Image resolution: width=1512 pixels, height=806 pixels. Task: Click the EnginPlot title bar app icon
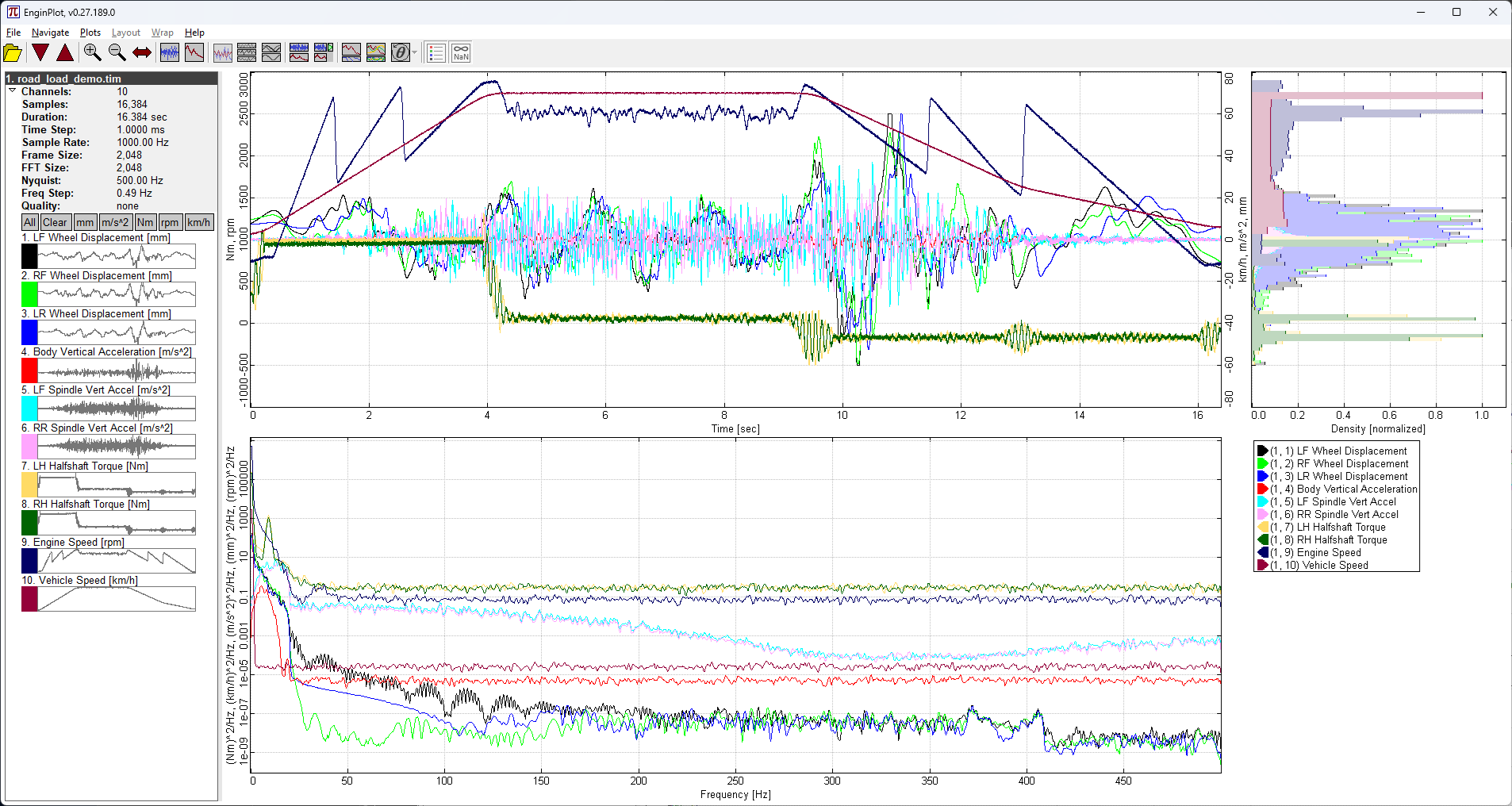pyautogui.click(x=13, y=12)
